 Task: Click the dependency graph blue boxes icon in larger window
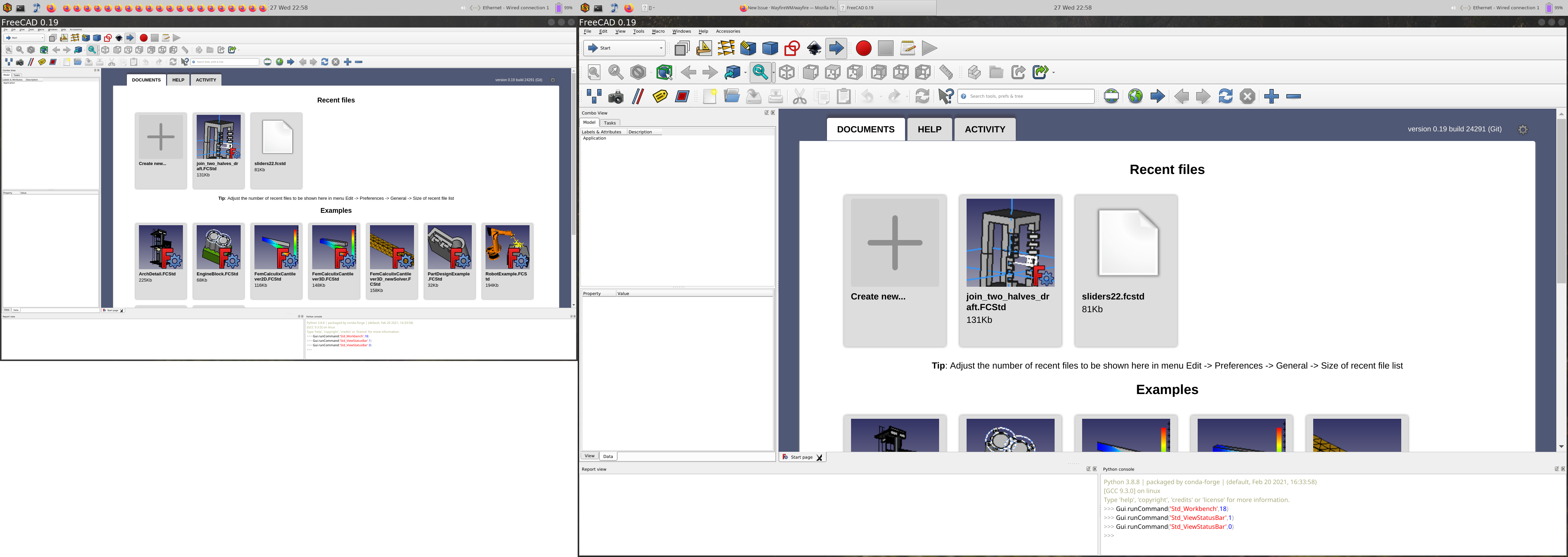tap(594, 96)
